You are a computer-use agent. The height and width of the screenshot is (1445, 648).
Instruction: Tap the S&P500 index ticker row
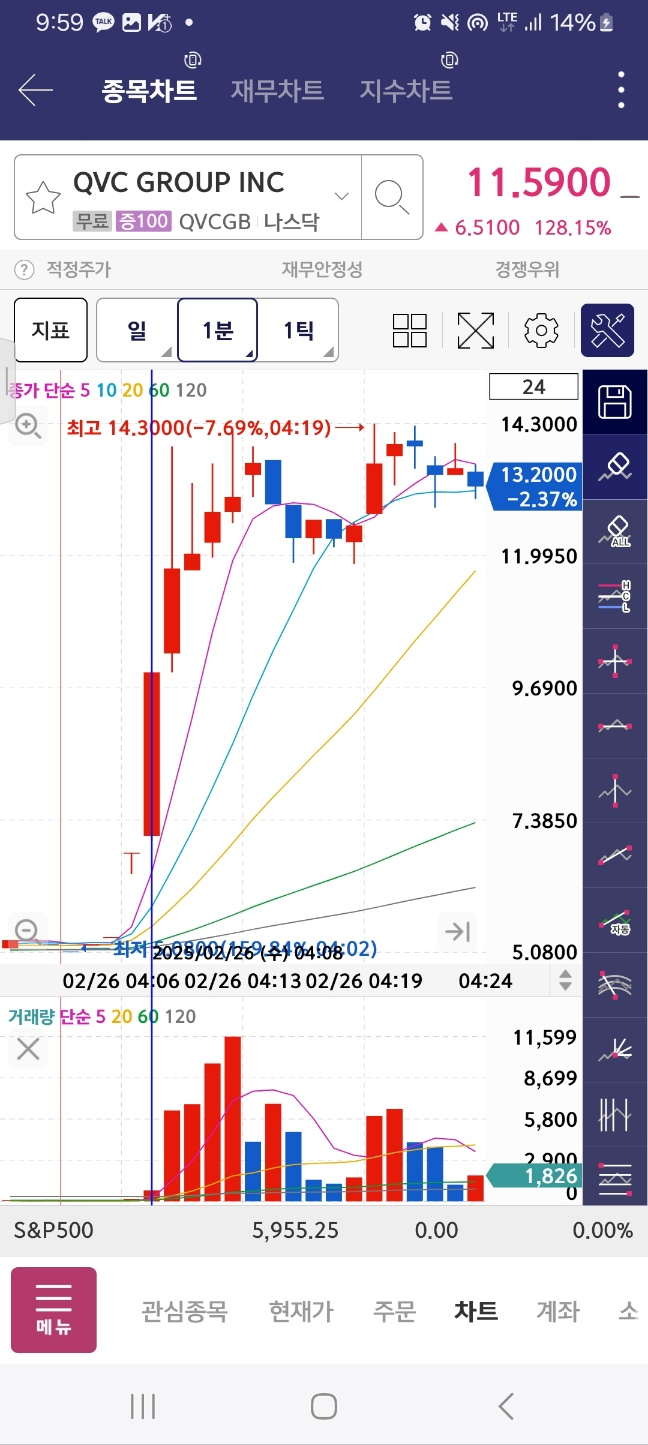tap(324, 1230)
